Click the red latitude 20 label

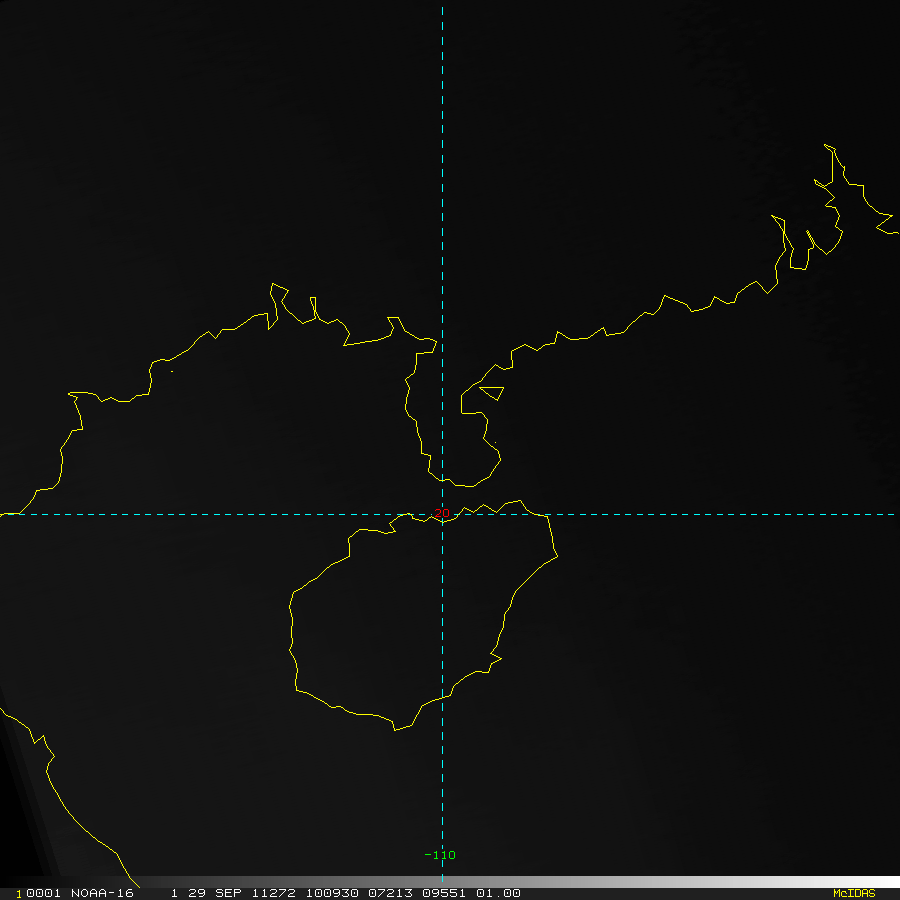tap(442, 513)
